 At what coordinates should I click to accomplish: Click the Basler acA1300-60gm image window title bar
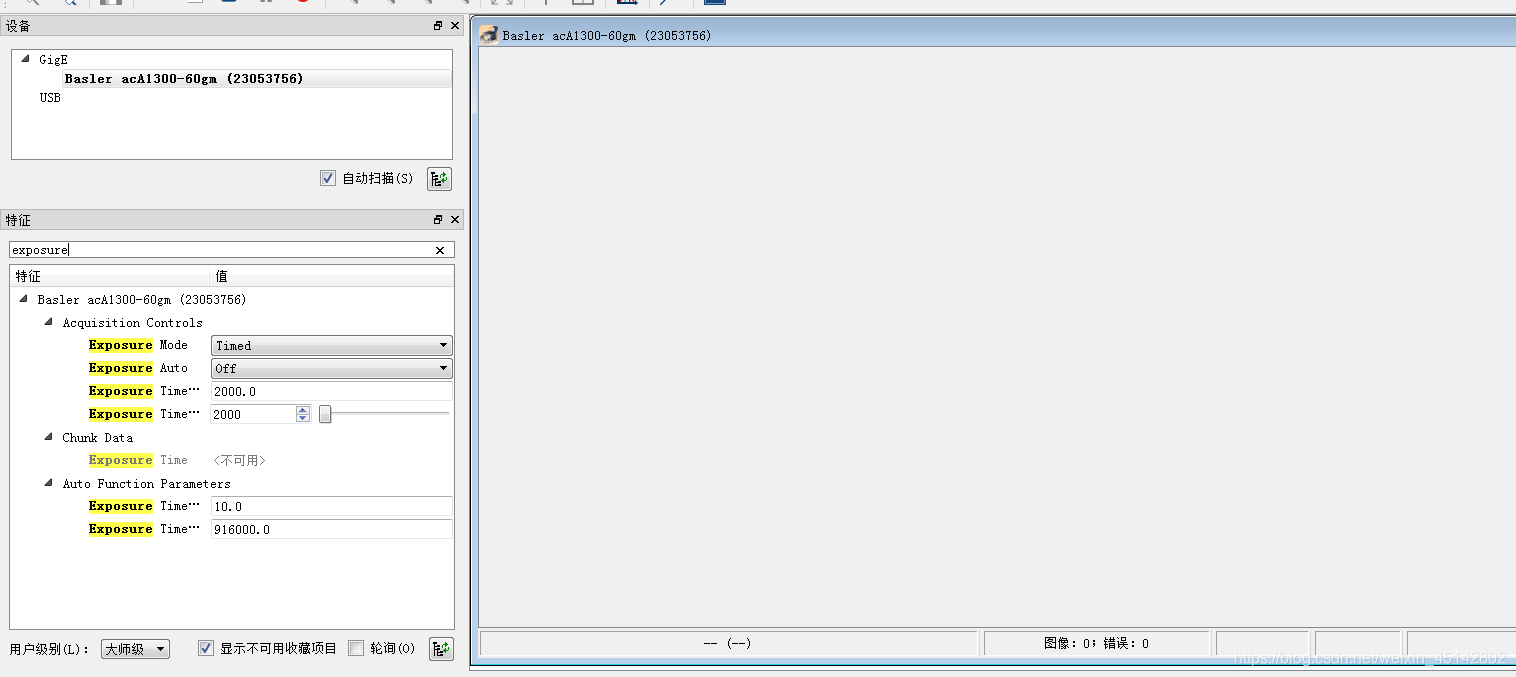995,35
